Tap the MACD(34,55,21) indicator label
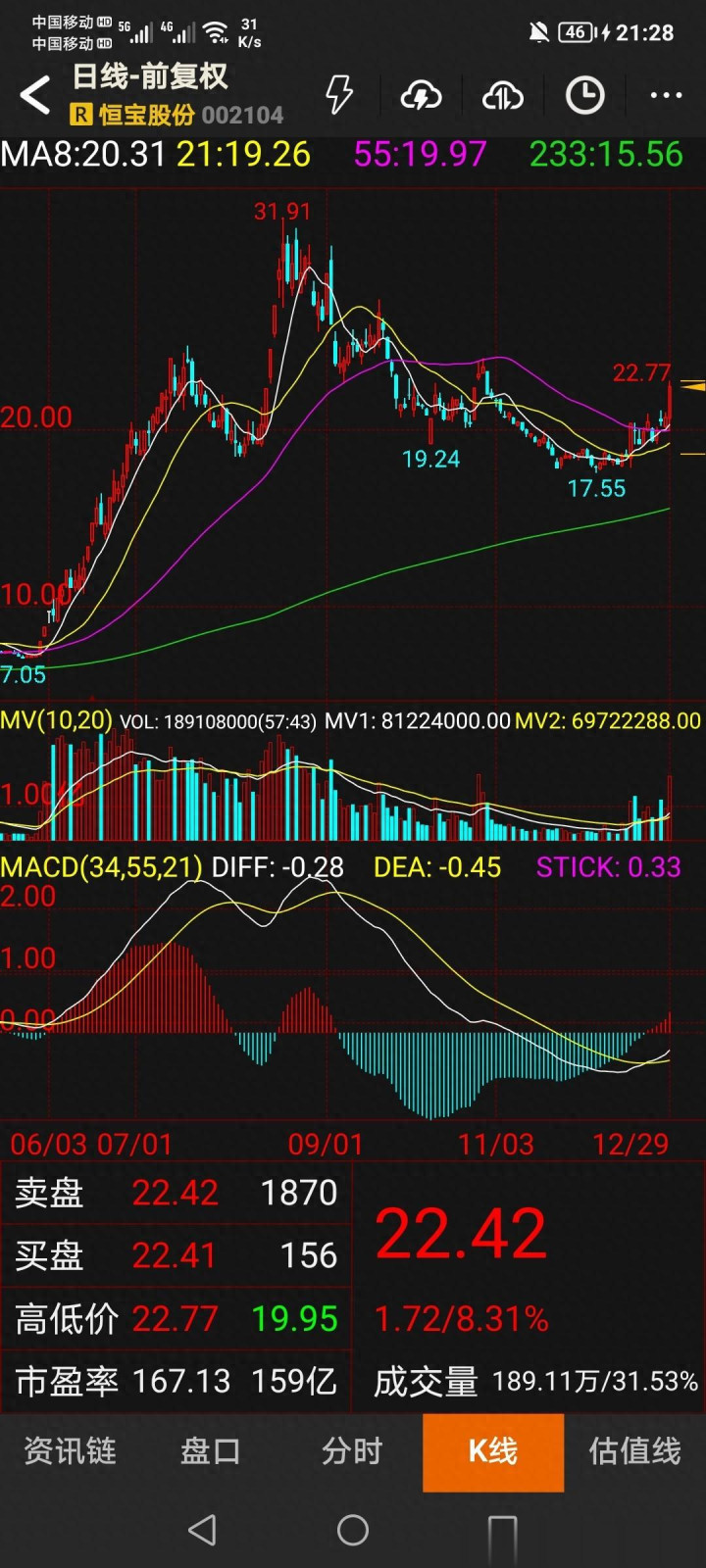 click(x=102, y=867)
